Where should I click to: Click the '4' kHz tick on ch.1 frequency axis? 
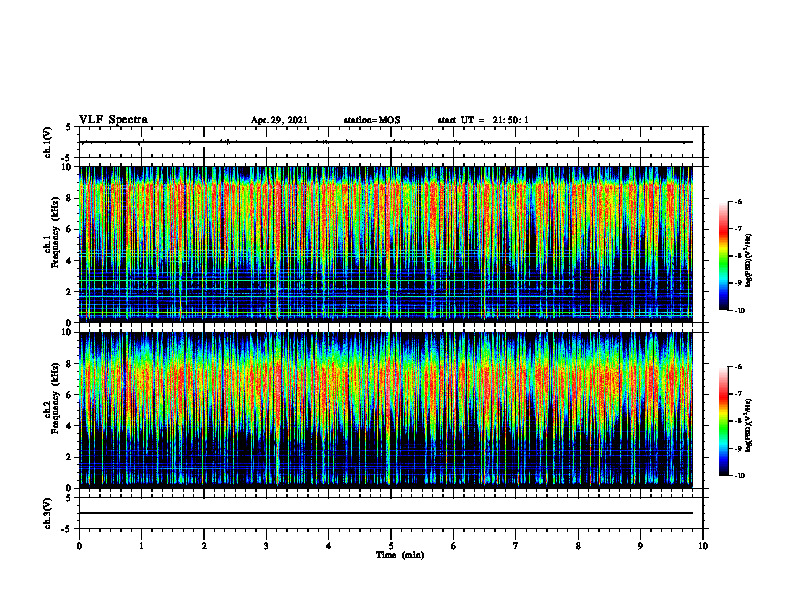[70, 261]
